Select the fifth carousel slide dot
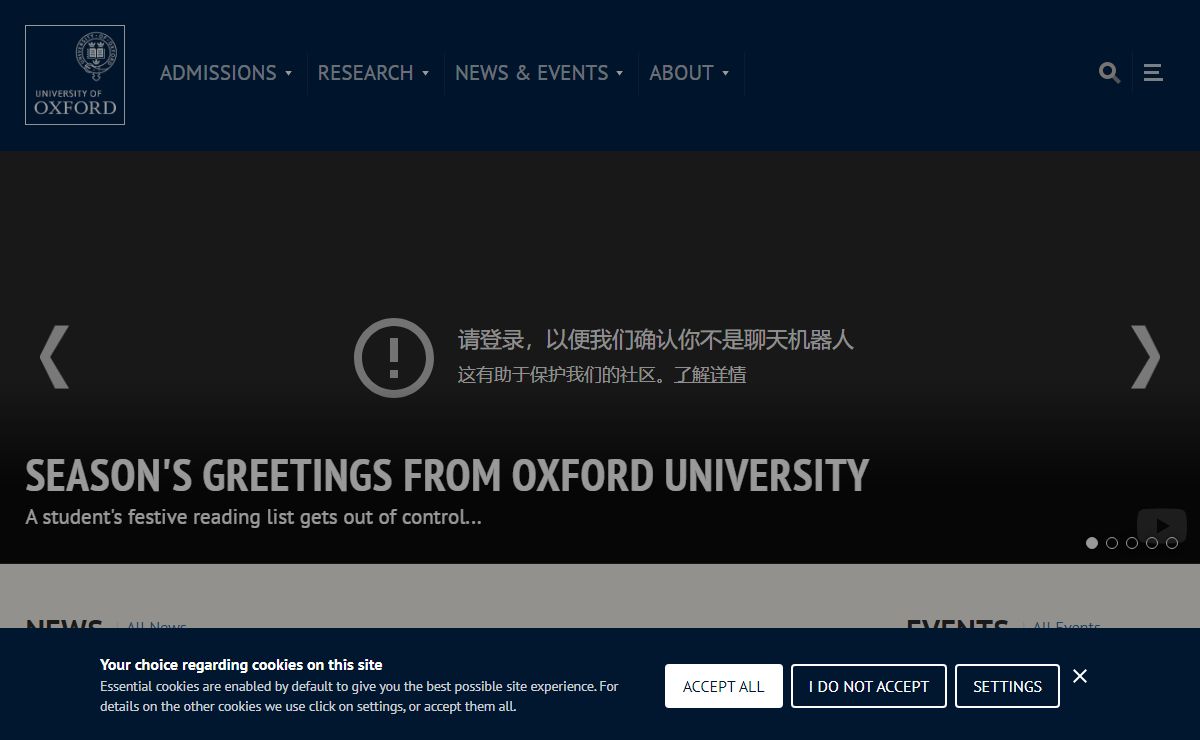Viewport: 1200px width, 740px height. (1172, 543)
